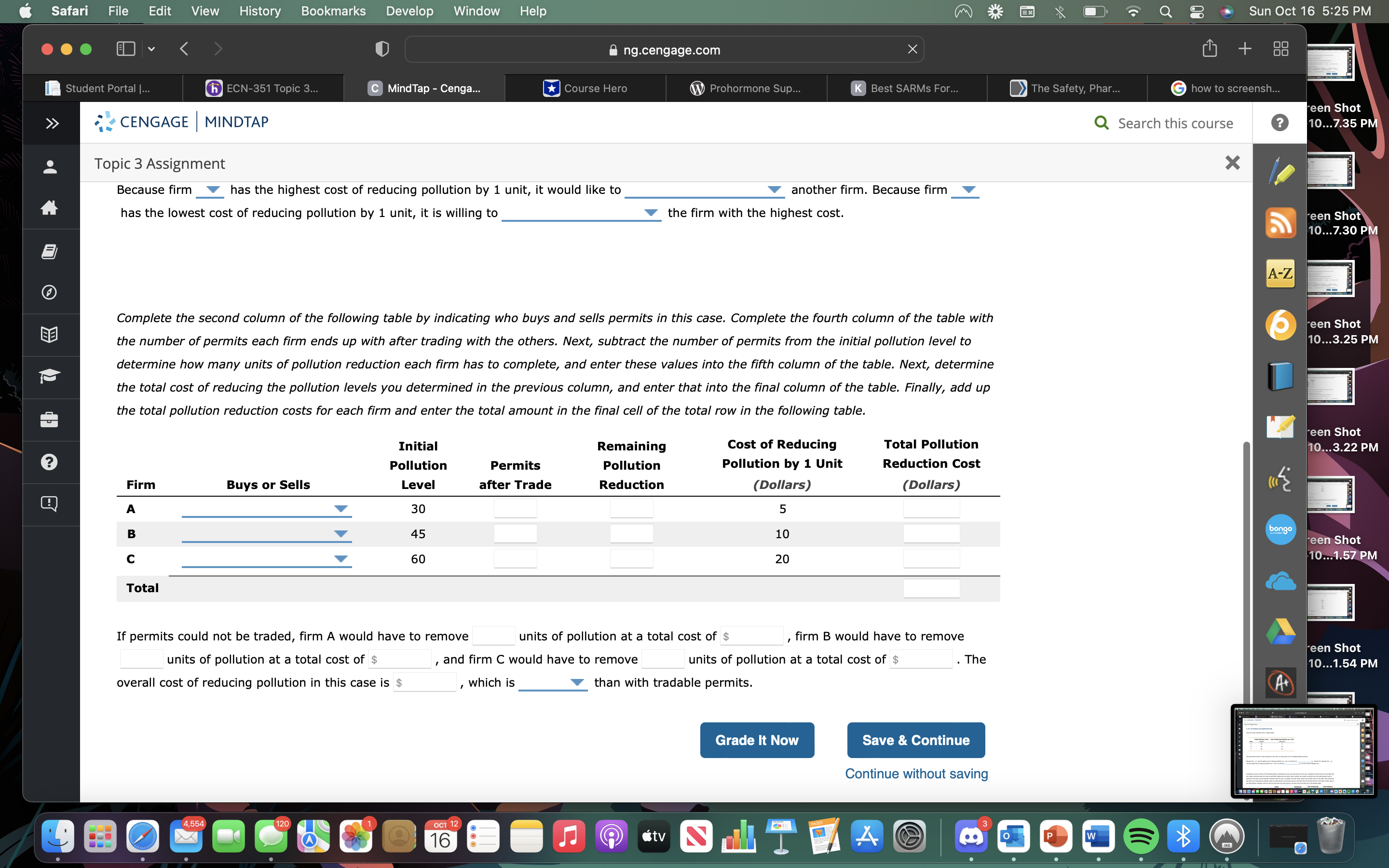Click Continue without saving
This screenshot has width=1389, height=868.
pos(915,773)
